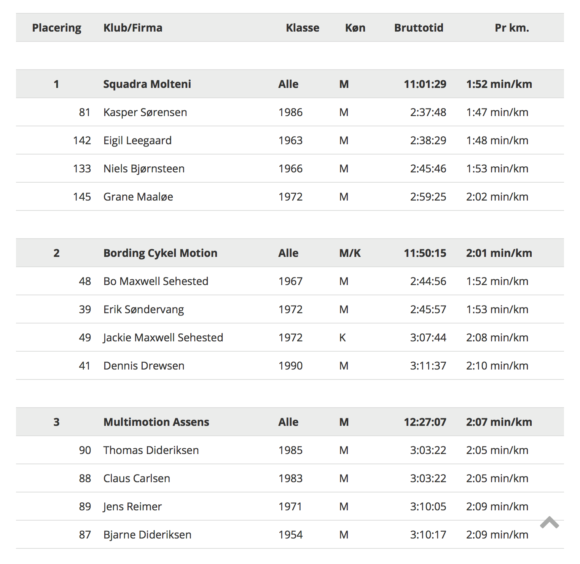Click on Grane Maaløe's name
This screenshot has height=564, width=580.
pos(138,196)
